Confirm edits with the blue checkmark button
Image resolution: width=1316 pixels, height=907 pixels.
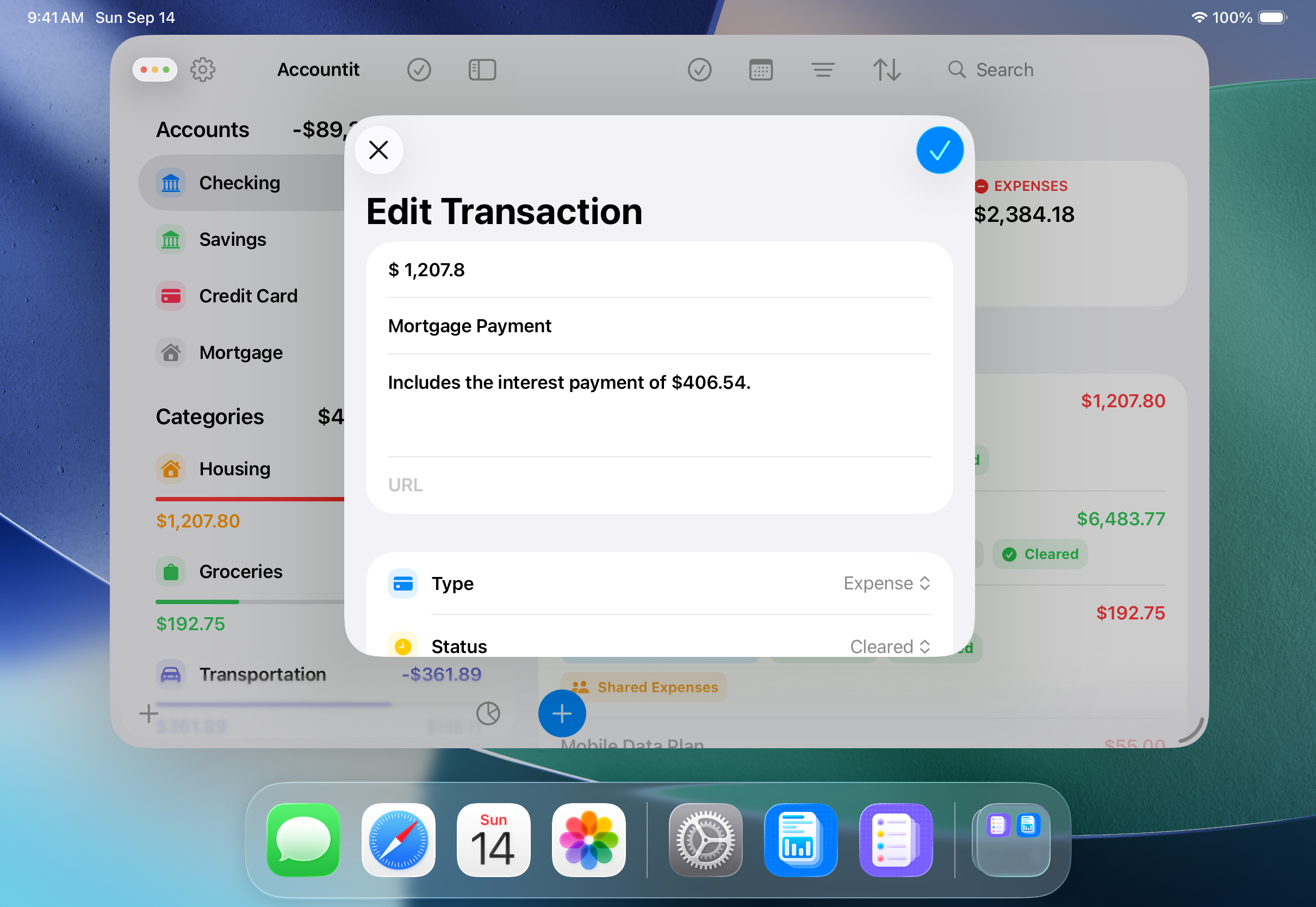pyautogui.click(x=939, y=151)
